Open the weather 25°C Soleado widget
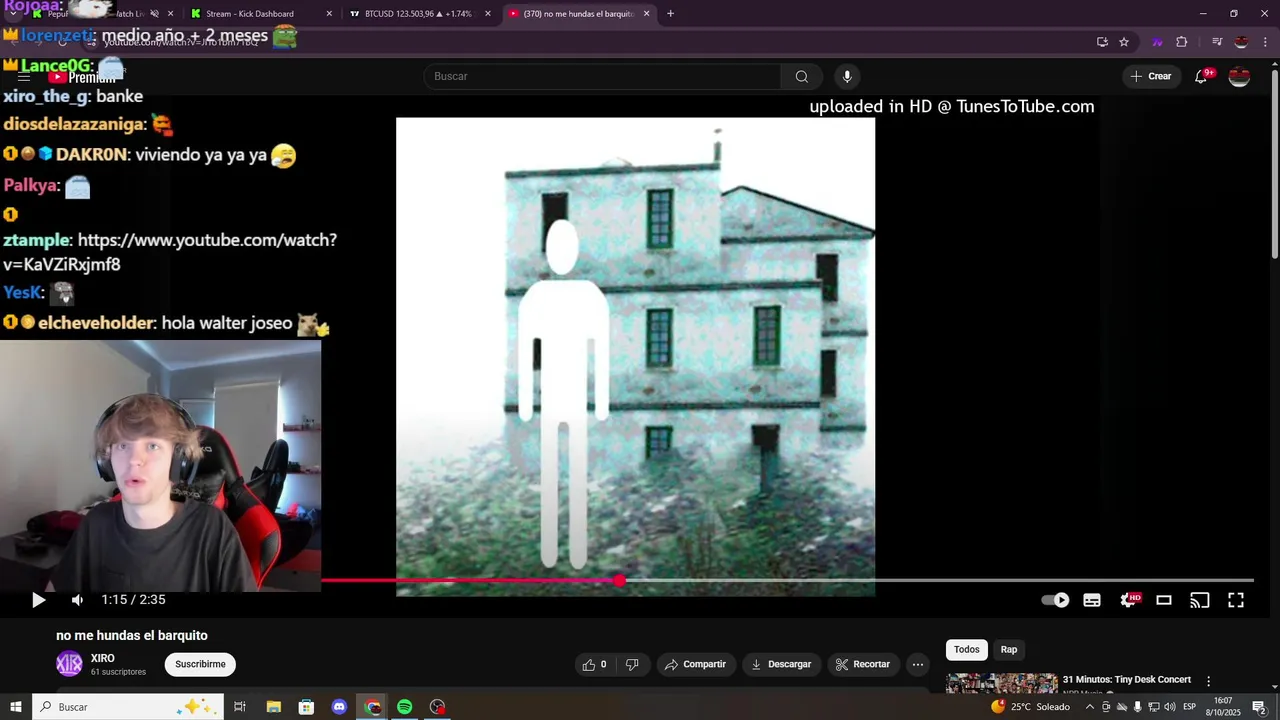Viewport: 1280px width, 720px height. click(x=1030, y=707)
